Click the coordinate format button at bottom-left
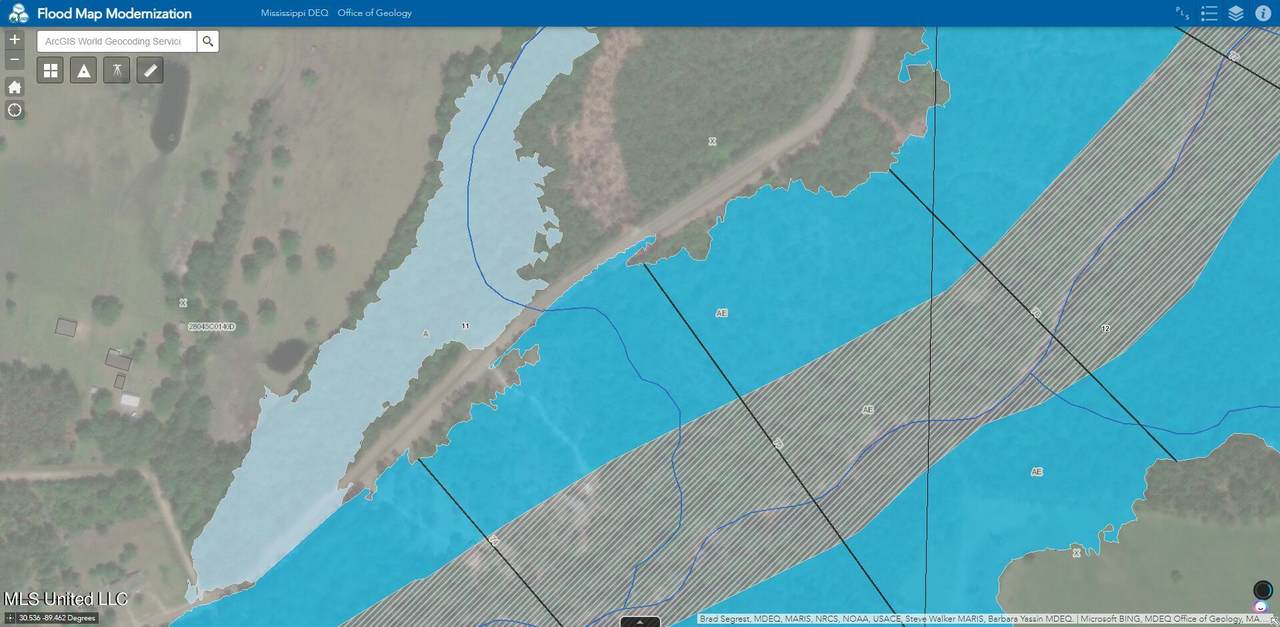Image resolution: width=1280 pixels, height=627 pixels. [10, 618]
